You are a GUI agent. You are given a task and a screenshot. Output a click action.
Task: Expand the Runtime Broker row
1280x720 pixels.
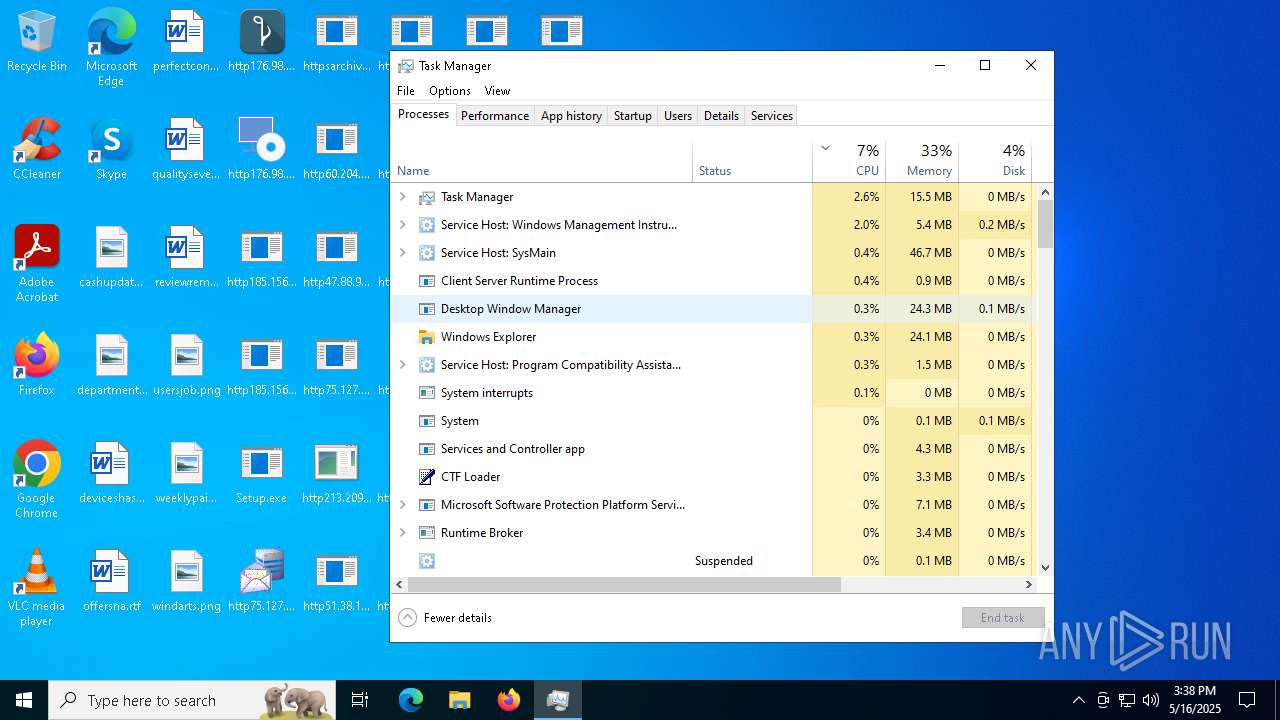click(x=403, y=533)
